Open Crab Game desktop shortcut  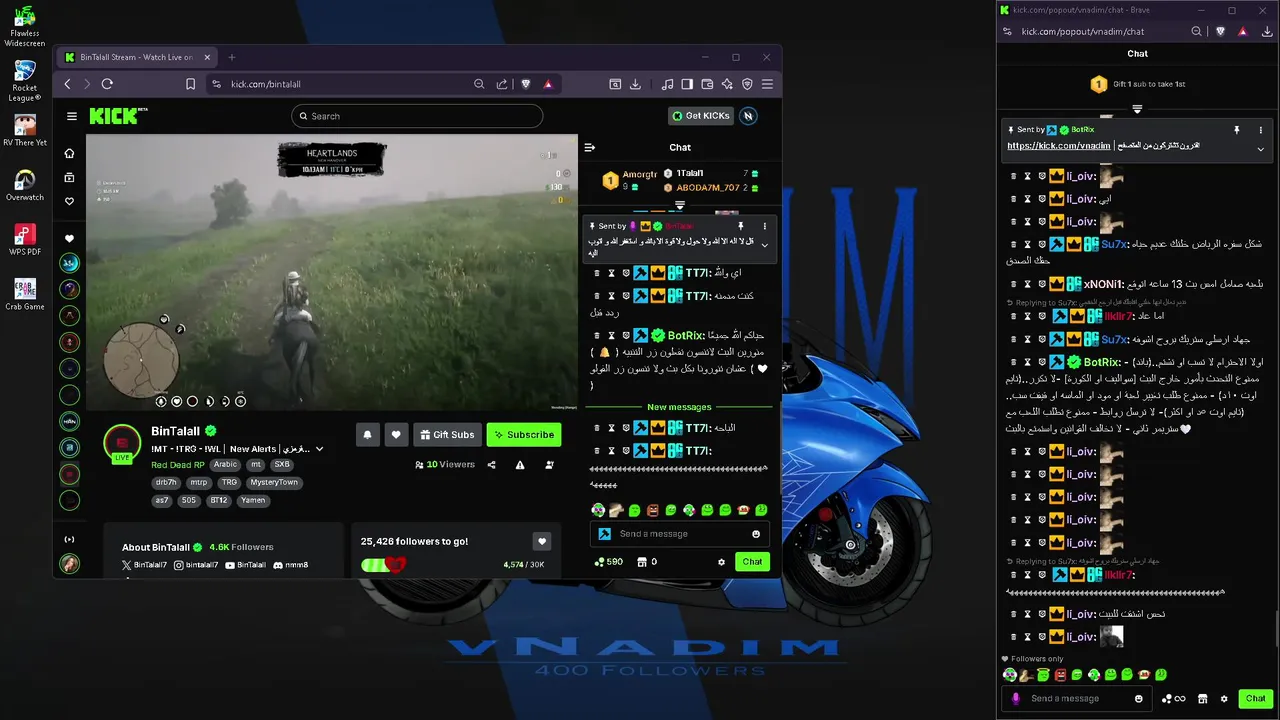click(24, 294)
